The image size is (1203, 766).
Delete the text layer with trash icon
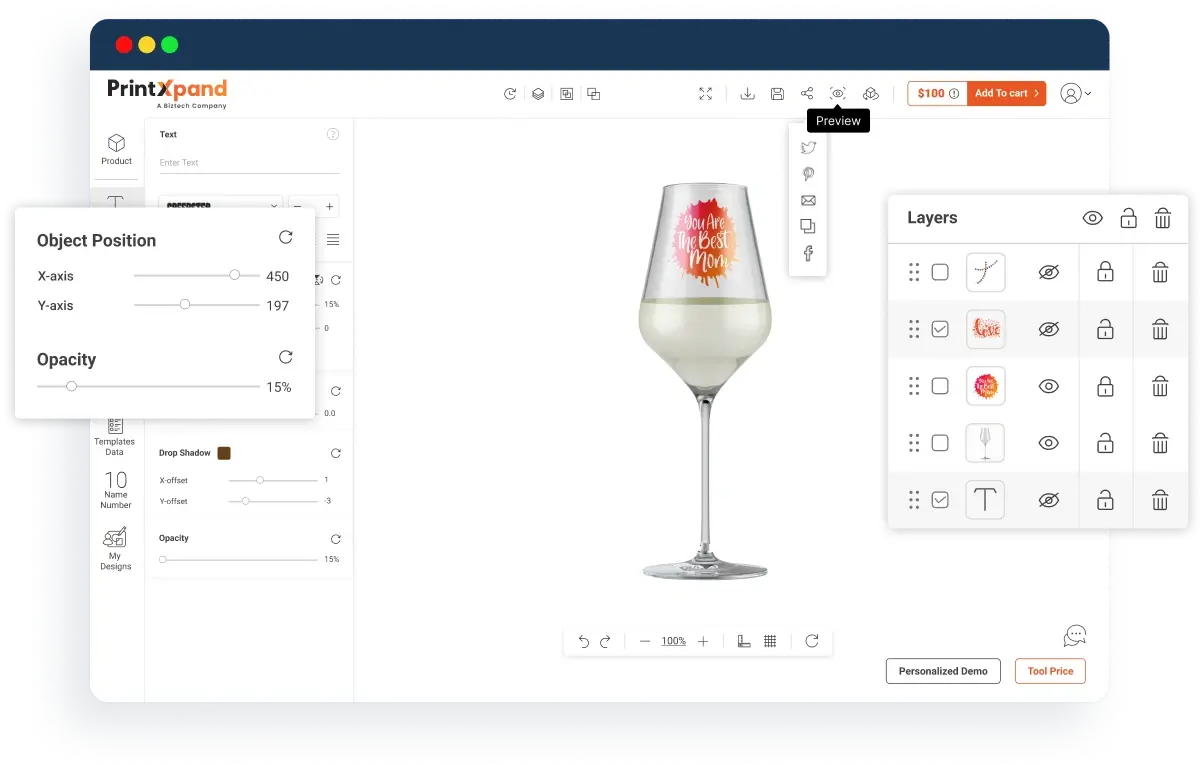tap(1160, 500)
